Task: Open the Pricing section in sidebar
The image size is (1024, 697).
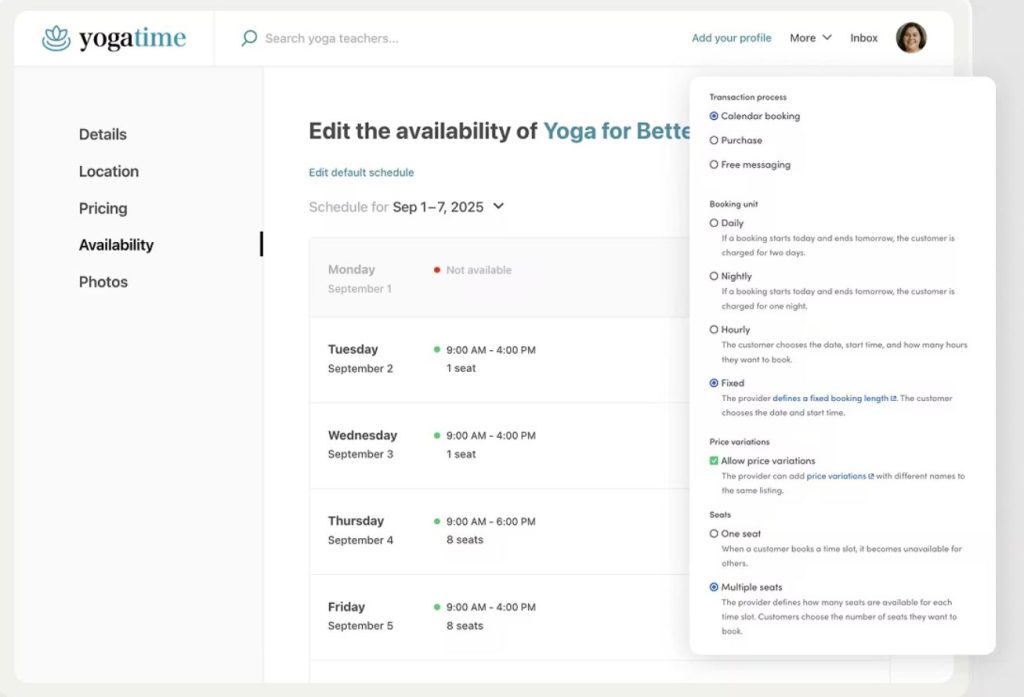Action: [103, 208]
